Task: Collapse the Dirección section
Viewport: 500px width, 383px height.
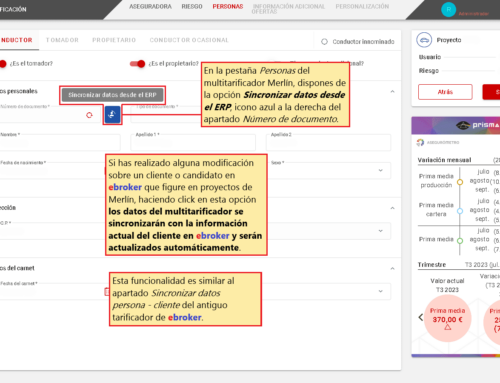Action: (x=392, y=208)
